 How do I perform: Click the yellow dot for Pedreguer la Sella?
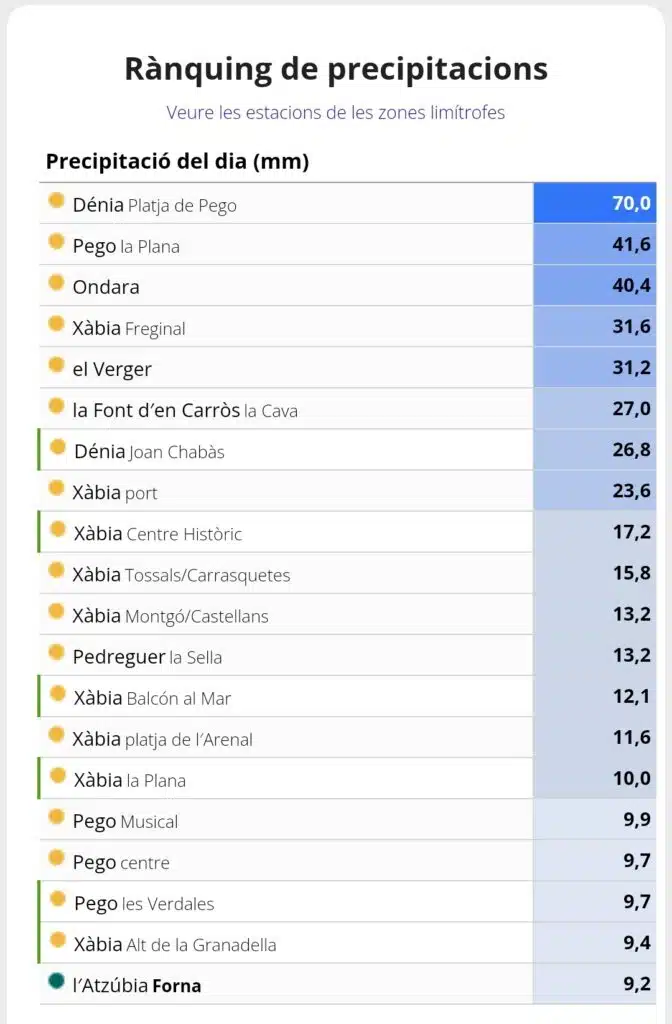(56, 652)
